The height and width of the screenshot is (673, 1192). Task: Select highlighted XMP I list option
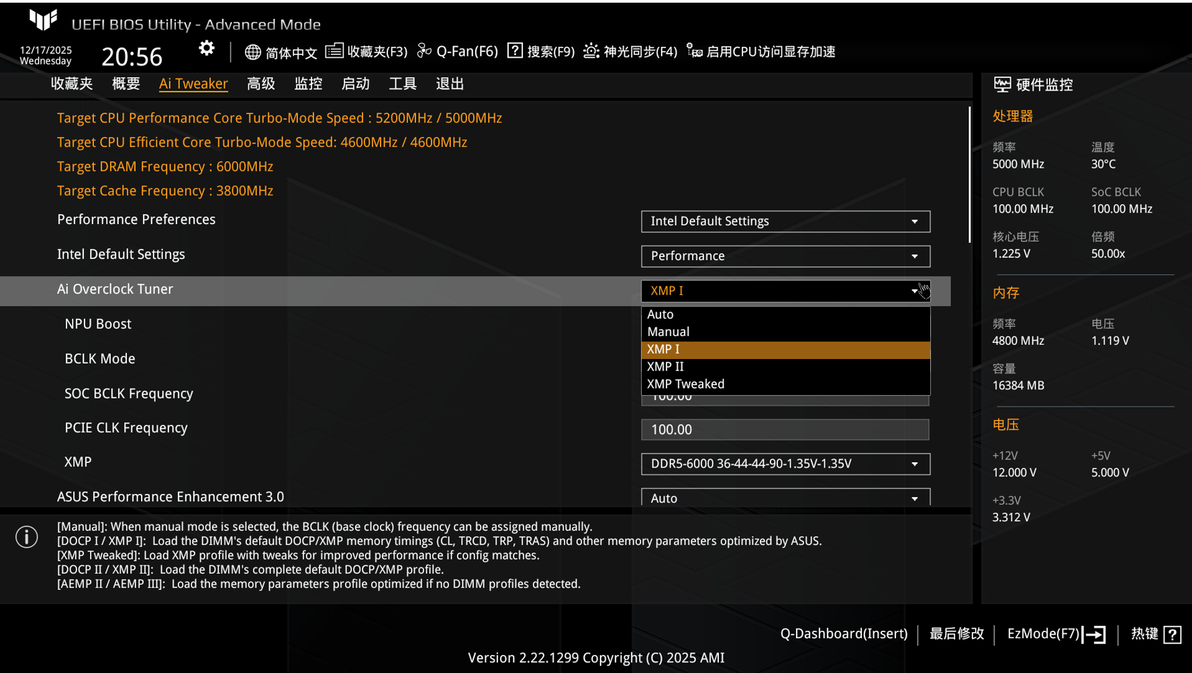coord(785,349)
